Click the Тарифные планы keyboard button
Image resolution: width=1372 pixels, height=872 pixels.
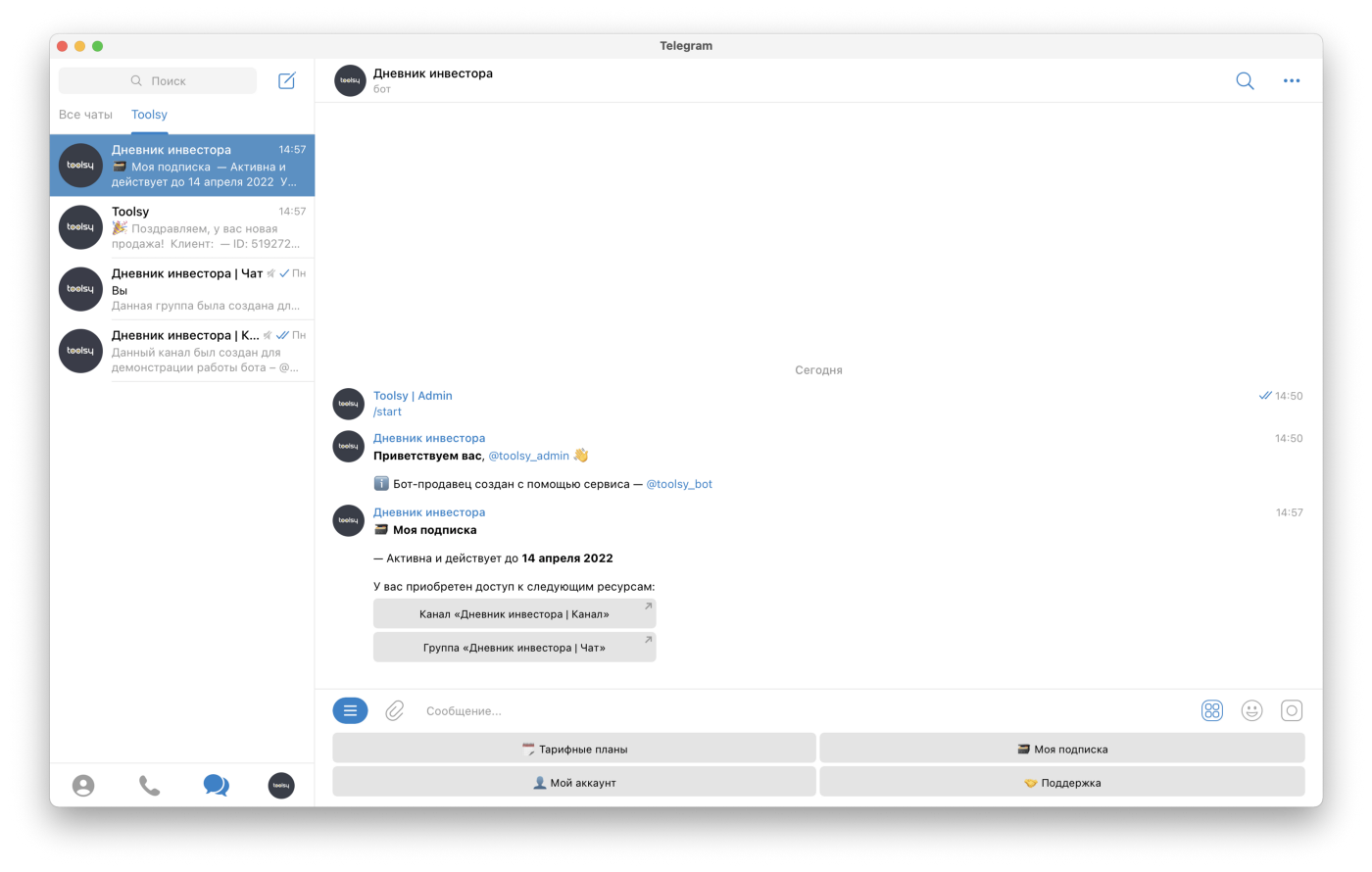pos(574,749)
